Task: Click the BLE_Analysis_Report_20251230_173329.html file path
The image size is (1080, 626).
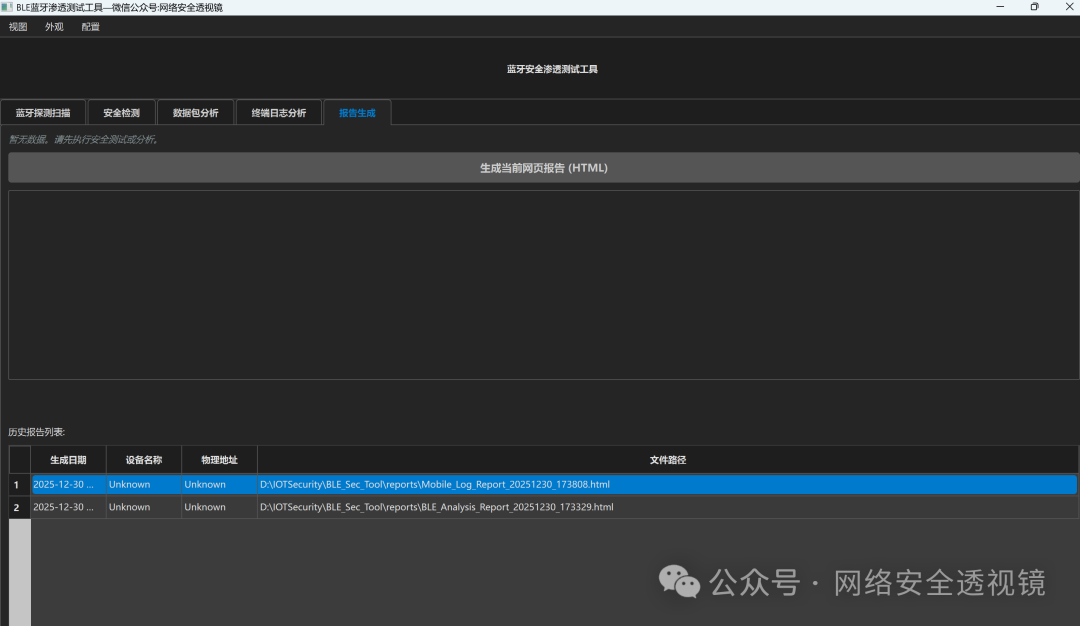Action: pos(437,507)
